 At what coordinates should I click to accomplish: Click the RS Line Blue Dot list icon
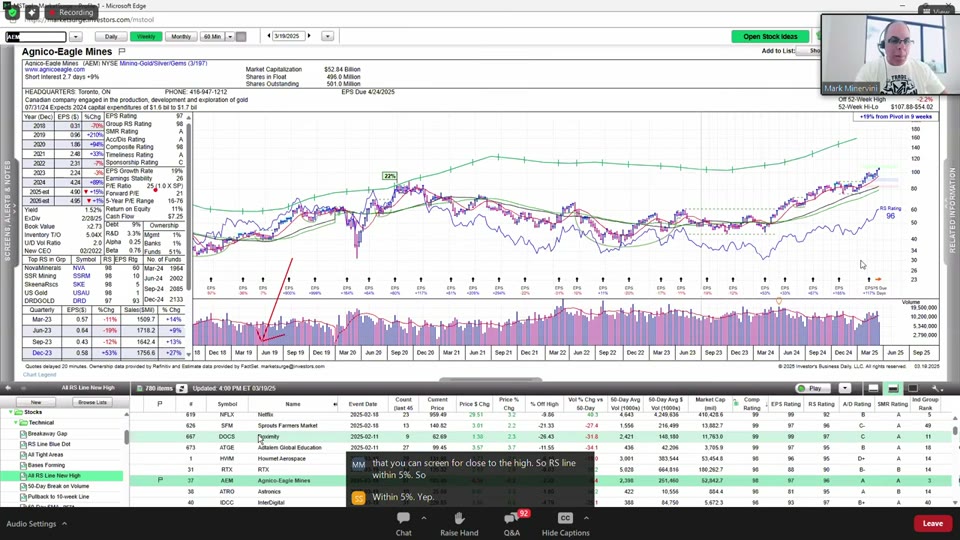(23, 444)
